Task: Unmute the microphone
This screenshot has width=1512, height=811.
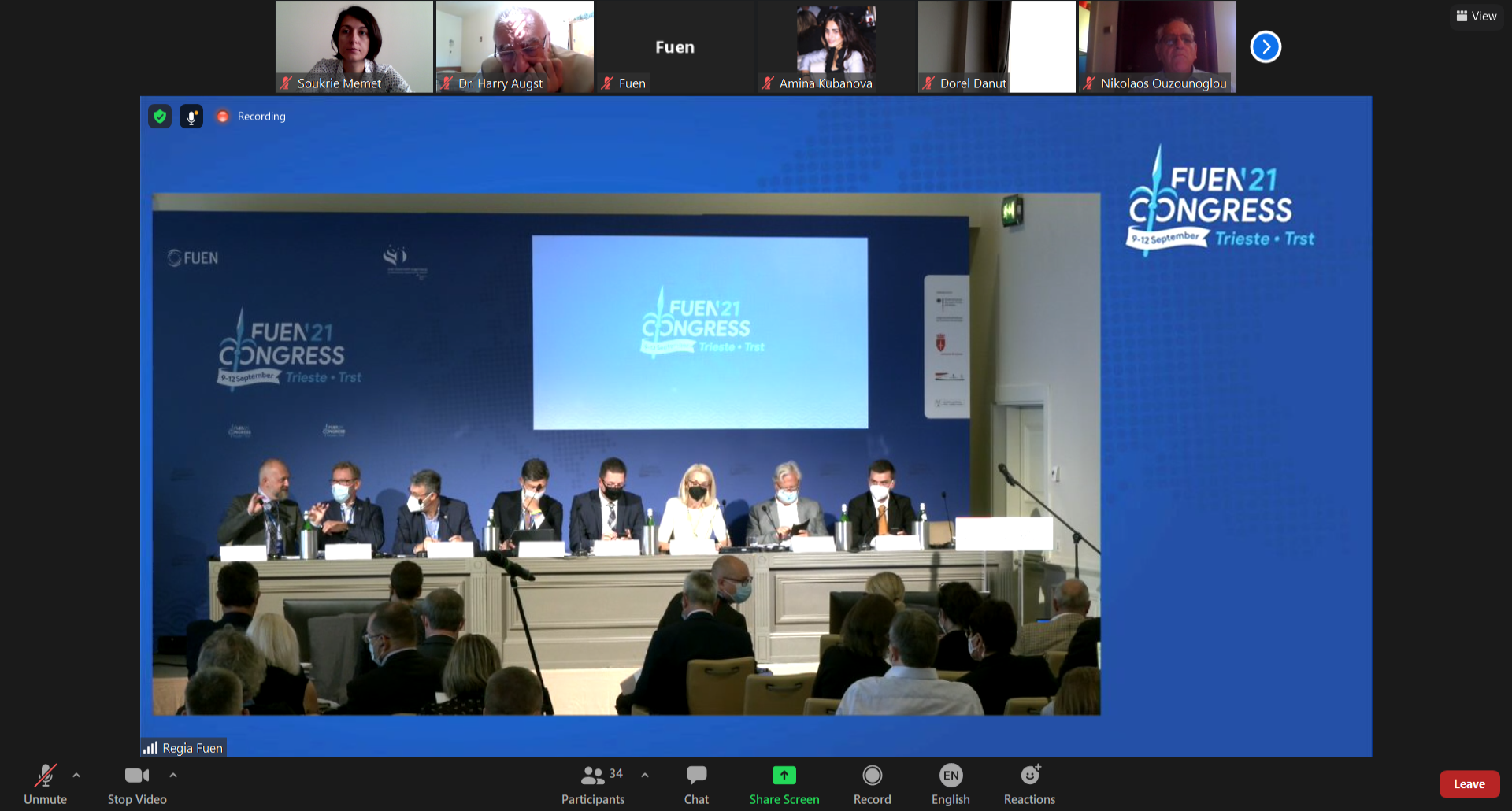Action: pos(45,785)
